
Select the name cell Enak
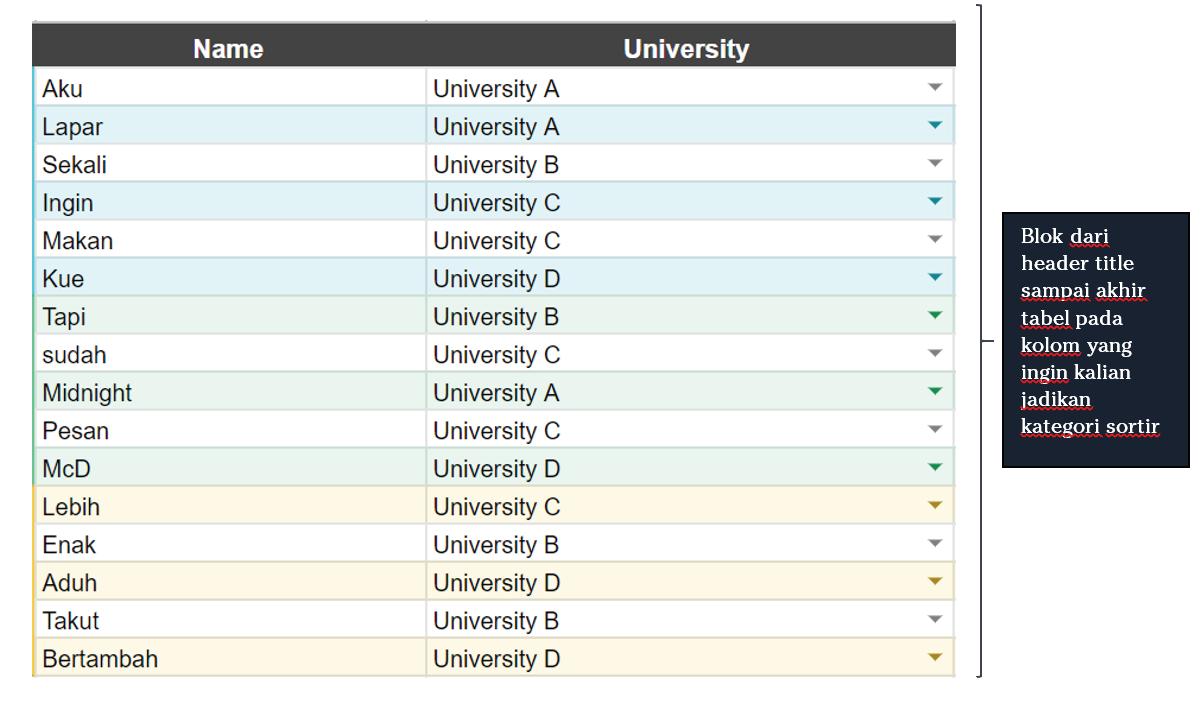(x=228, y=545)
